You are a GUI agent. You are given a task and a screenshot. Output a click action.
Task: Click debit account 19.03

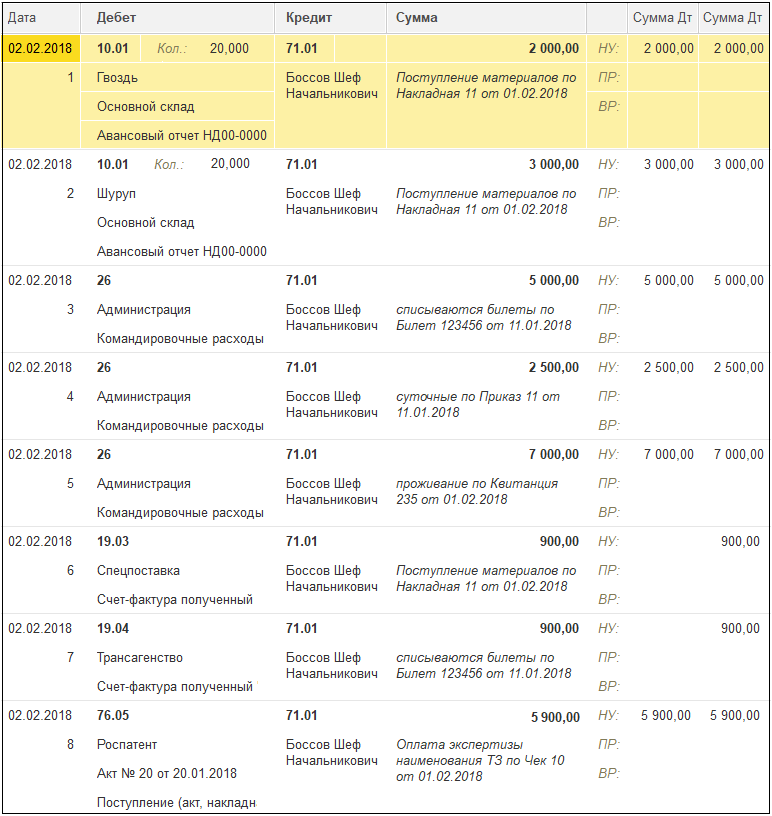(112, 541)
